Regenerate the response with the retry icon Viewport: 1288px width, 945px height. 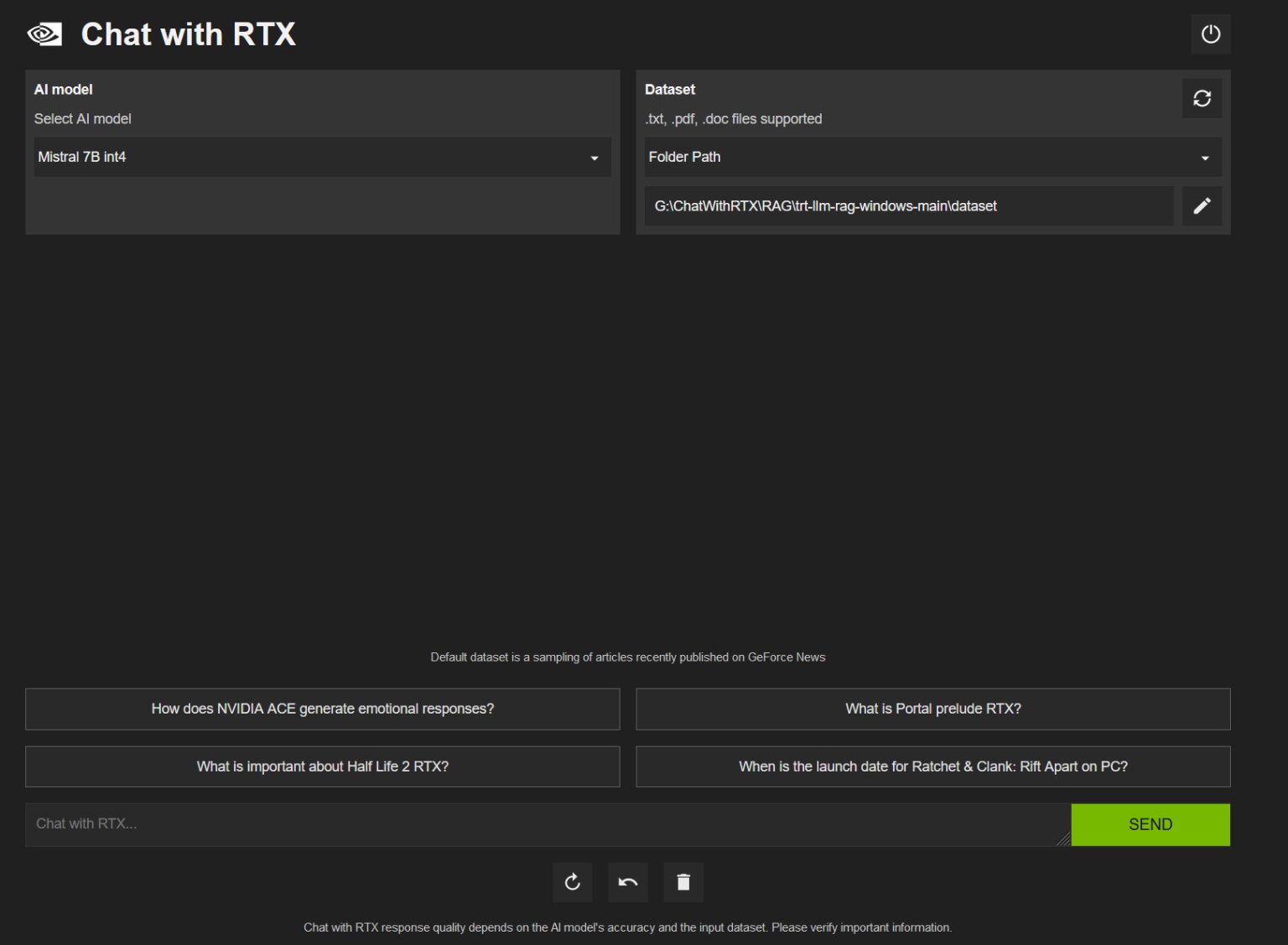tap(572, 881)
